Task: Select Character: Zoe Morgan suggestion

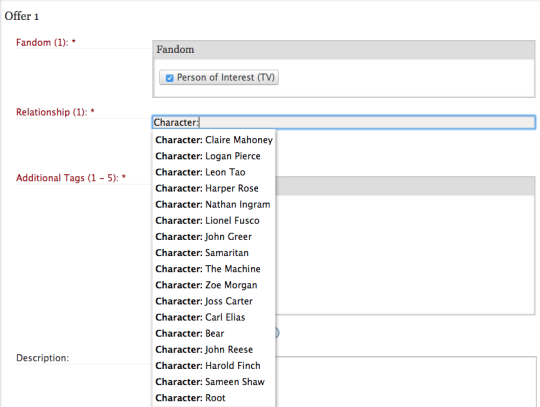Action: pos(214,285)
